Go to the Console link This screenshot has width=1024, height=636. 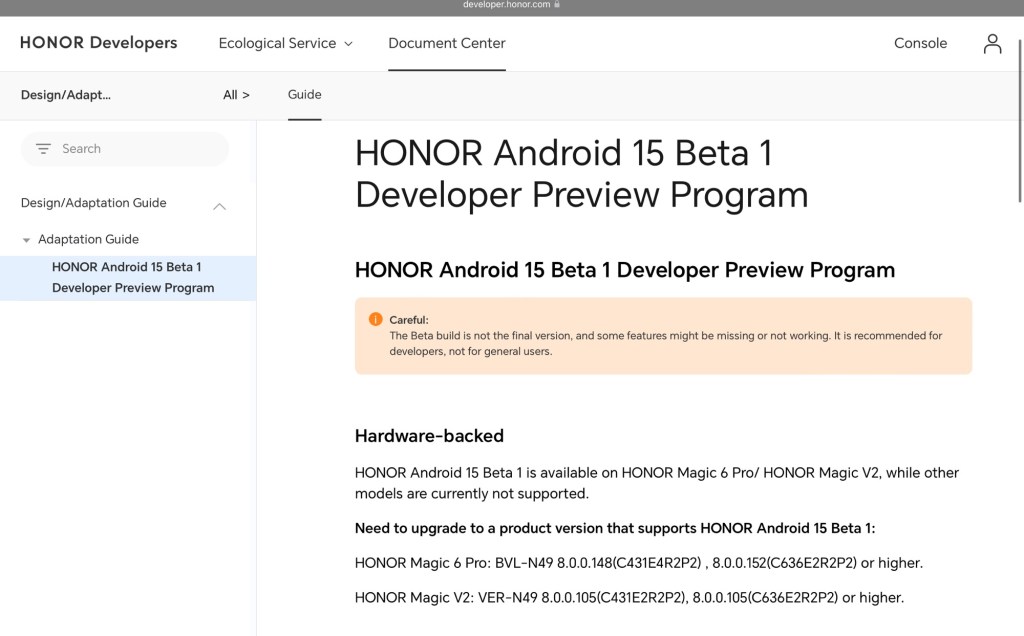[920, 43]
